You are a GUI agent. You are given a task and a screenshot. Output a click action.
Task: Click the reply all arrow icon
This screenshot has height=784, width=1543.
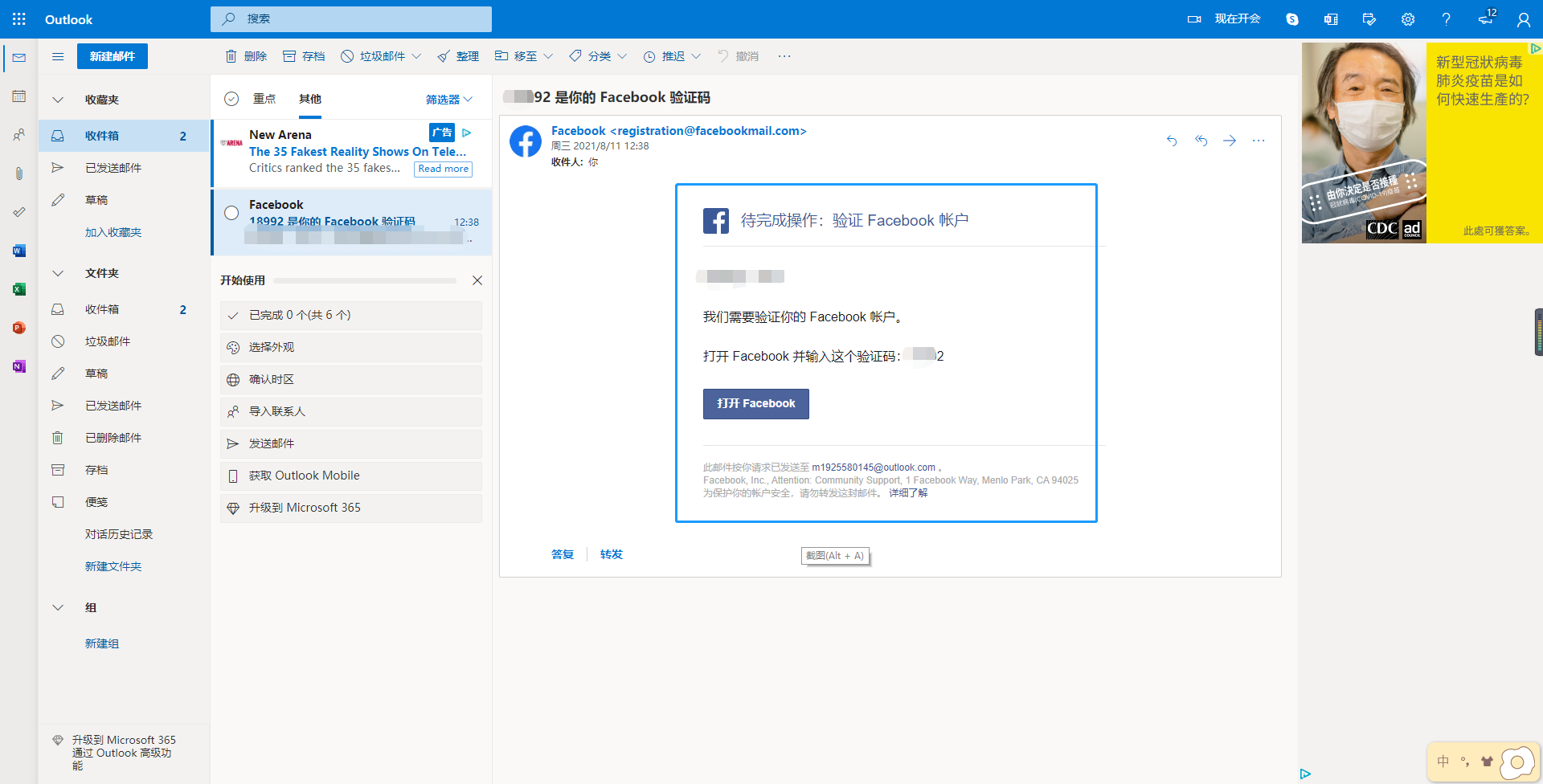1201,141
